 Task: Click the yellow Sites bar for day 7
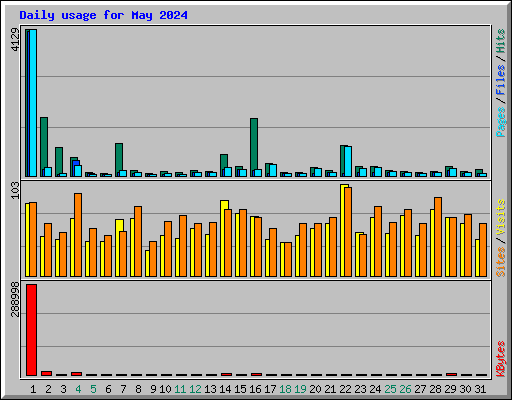pyautogui.click(x=118, y=248)
